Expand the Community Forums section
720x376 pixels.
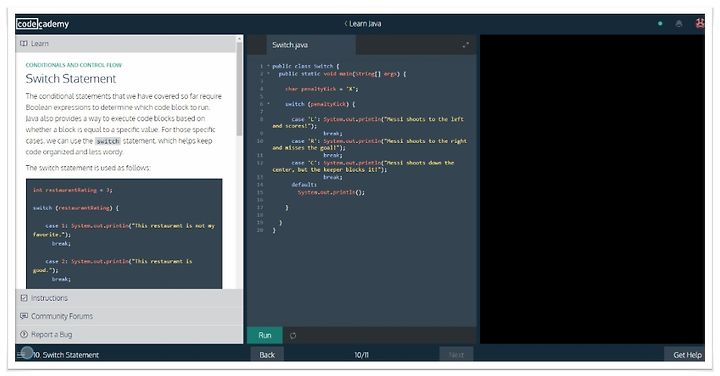point(129,316)
